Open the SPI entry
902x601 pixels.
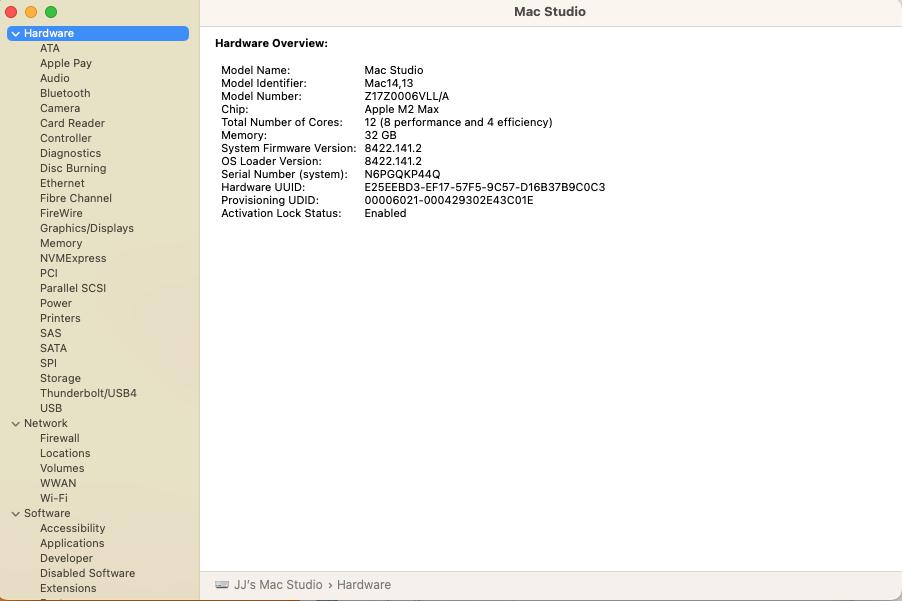[48, 363]
